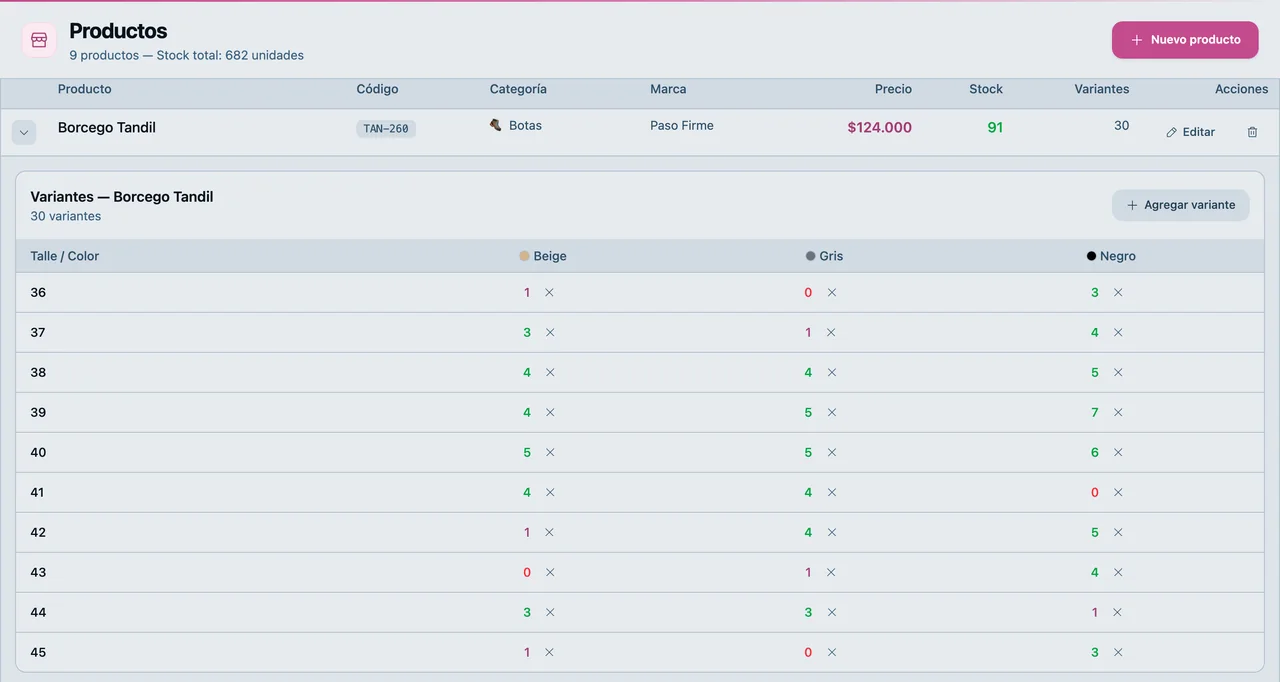Remove the size 44 Beige variant

549,613
